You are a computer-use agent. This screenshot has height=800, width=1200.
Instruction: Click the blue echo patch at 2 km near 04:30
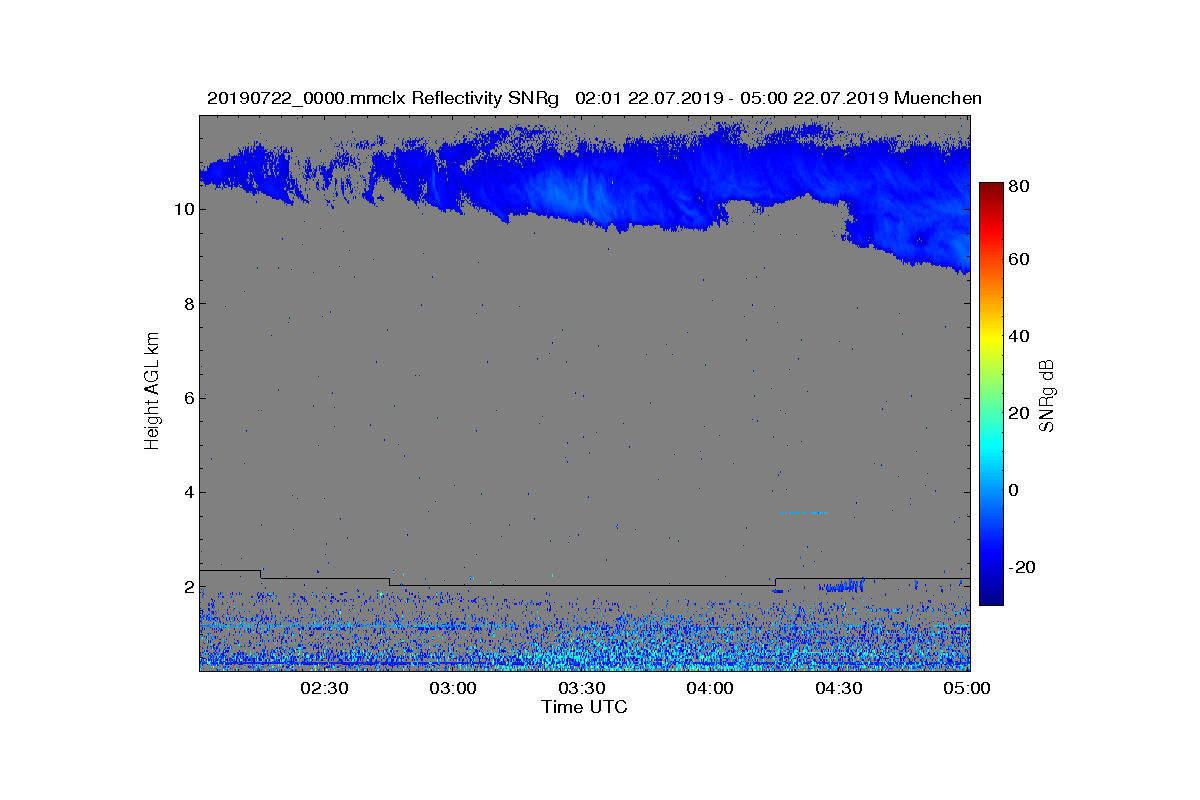click(x=840, y=586)
